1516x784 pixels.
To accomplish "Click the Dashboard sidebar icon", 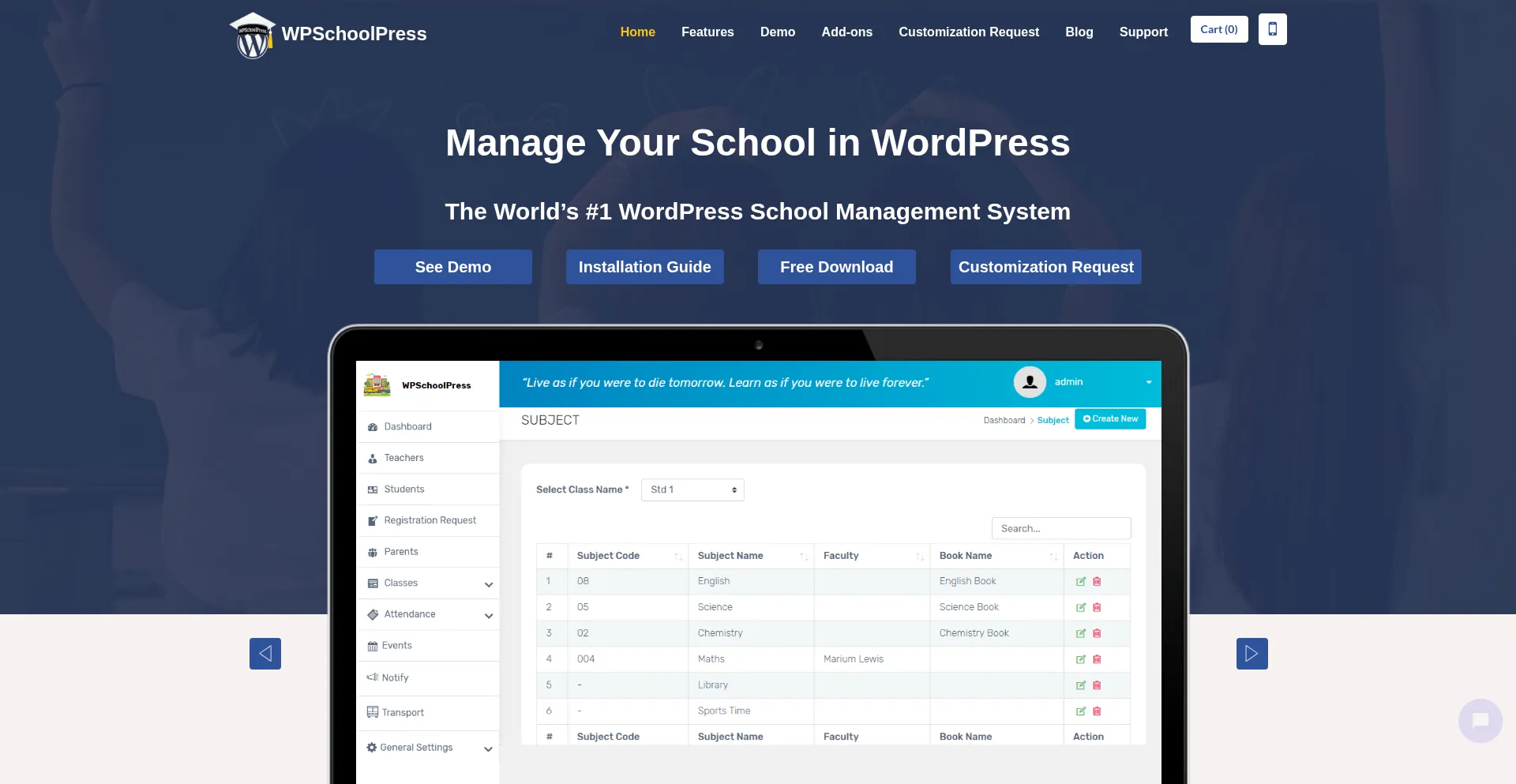I will coord(373,427).
